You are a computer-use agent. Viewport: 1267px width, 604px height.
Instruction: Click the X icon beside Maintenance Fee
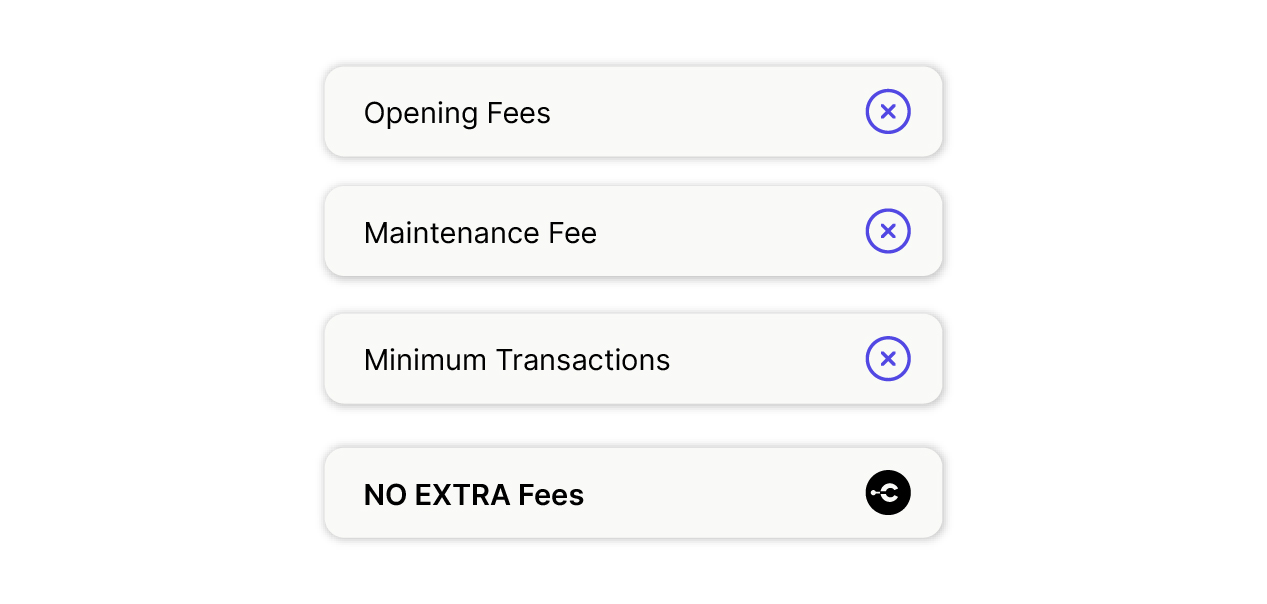click(x=888, y=231)
